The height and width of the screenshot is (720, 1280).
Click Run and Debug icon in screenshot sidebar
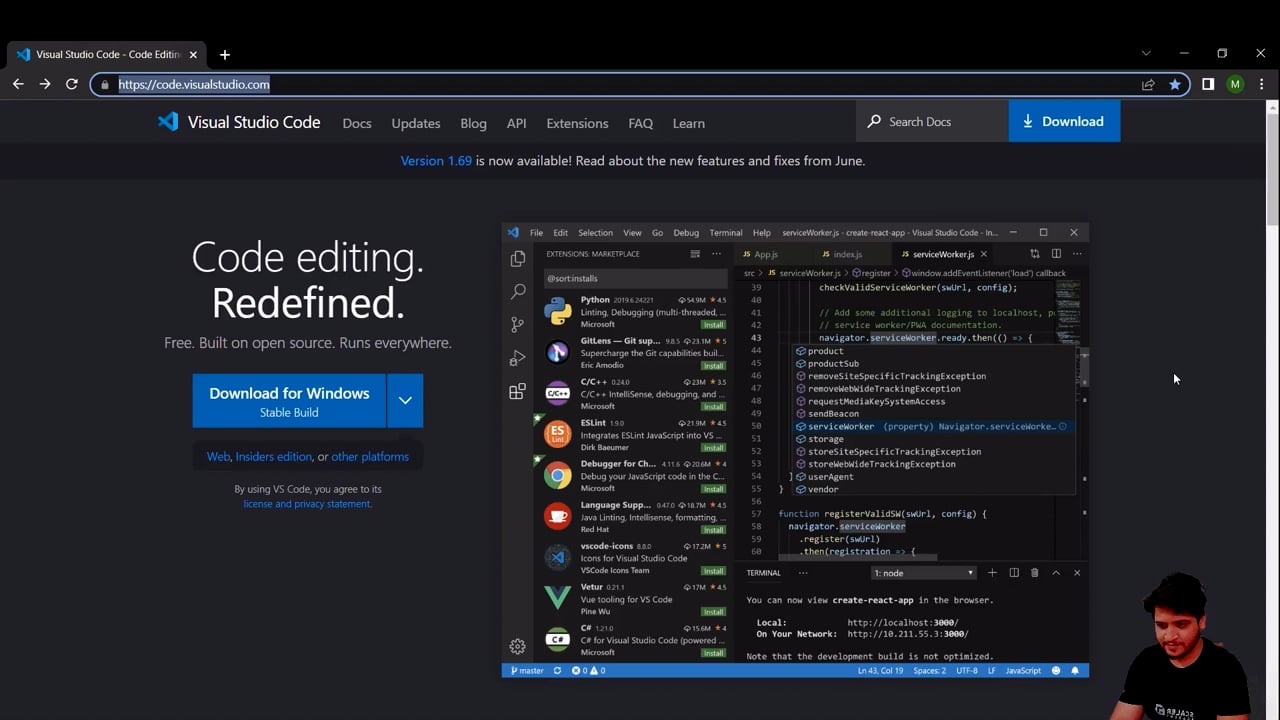pyautogui.click(x=517, y=358)
